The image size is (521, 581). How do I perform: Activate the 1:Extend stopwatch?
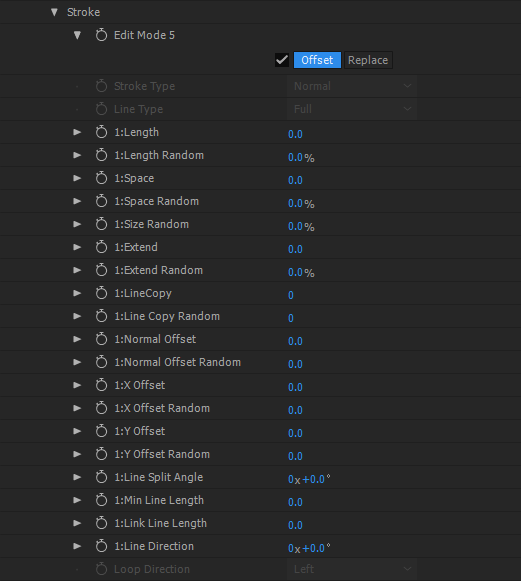(x=101, y=247)
